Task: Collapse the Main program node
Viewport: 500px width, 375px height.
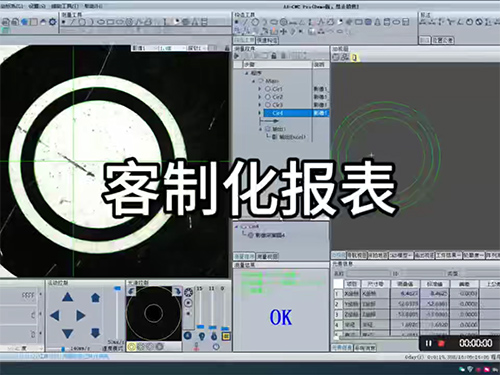Action: tap(254, 81)
